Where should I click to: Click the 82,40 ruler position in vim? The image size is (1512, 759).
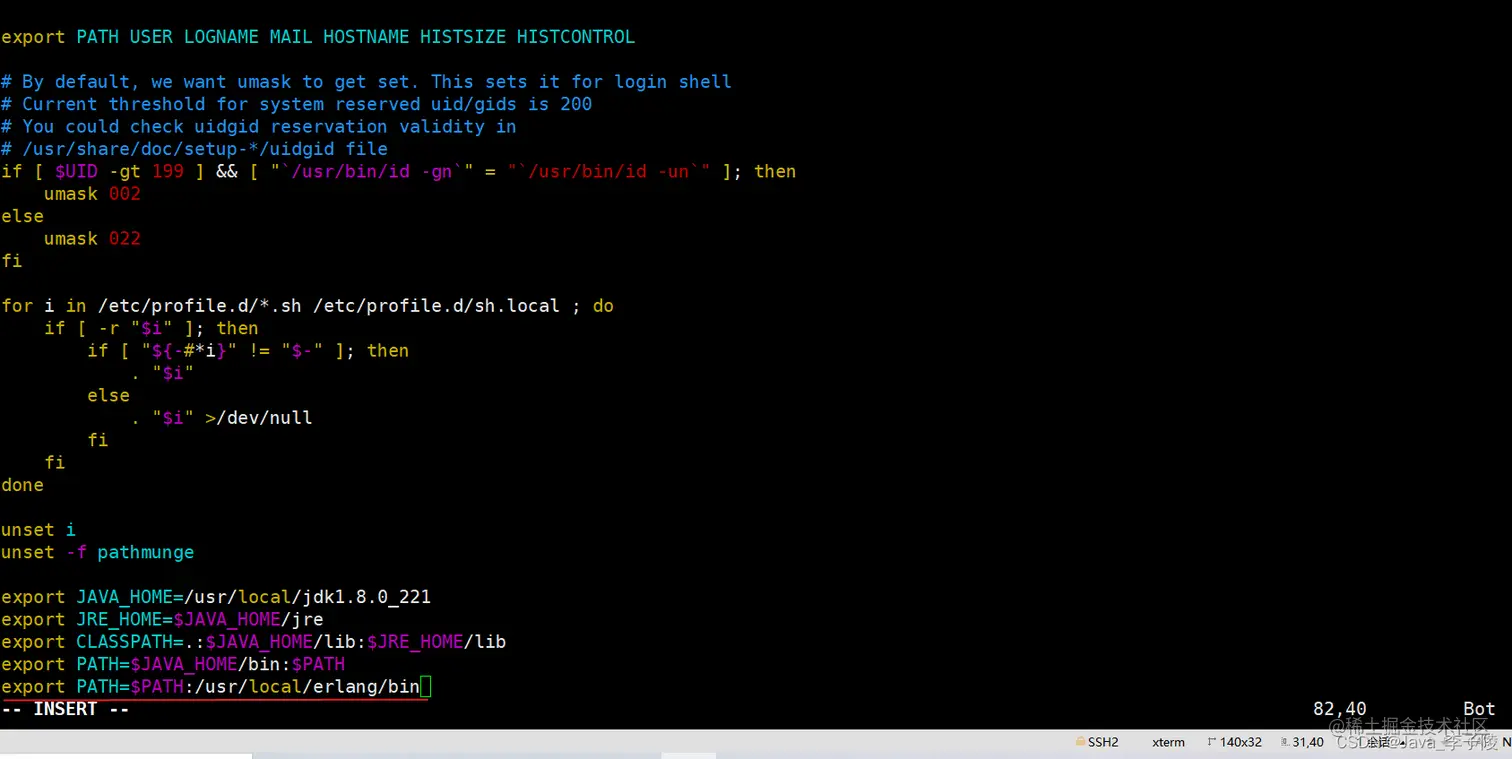point(1340,709)
